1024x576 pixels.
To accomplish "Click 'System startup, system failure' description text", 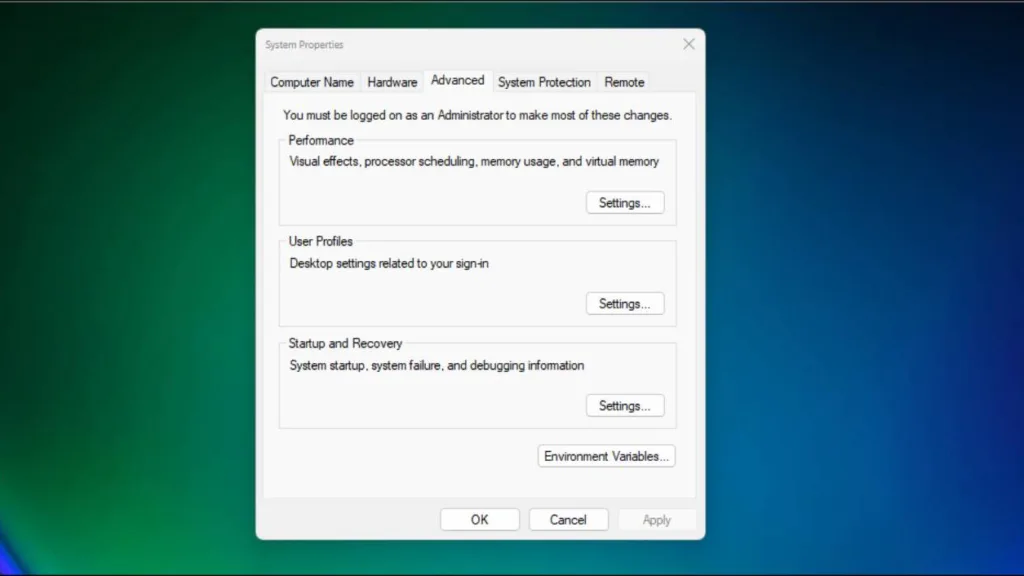I will (x=436, y=365).
